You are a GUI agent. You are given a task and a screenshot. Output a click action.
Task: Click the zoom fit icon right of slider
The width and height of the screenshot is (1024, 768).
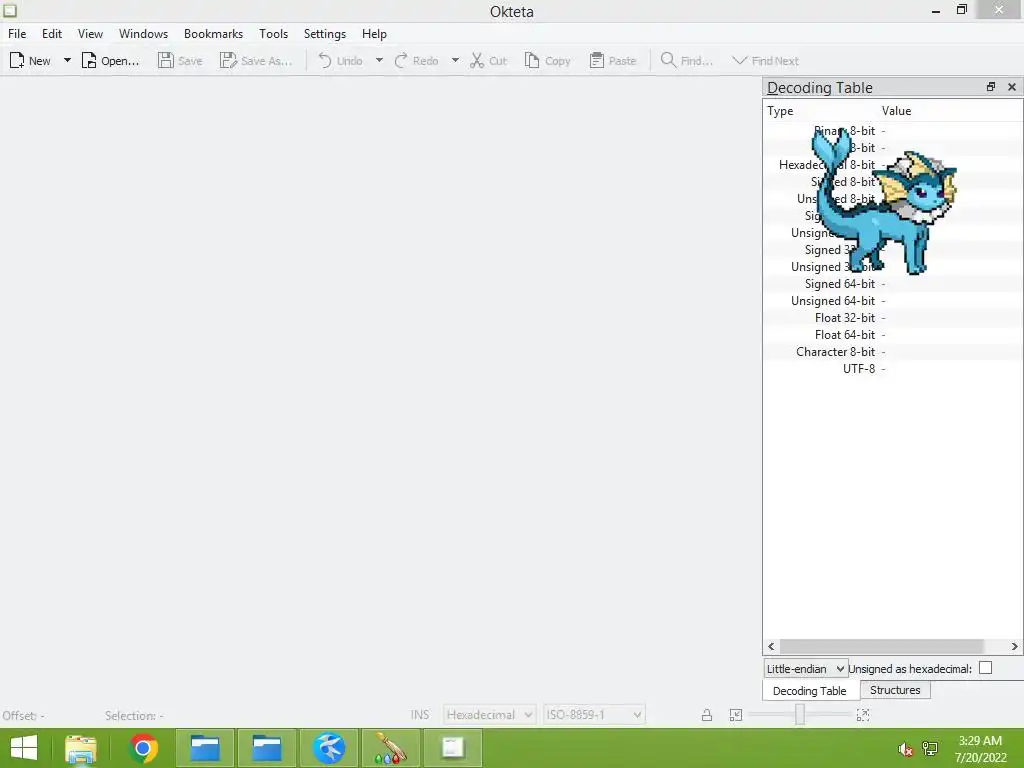863,715
